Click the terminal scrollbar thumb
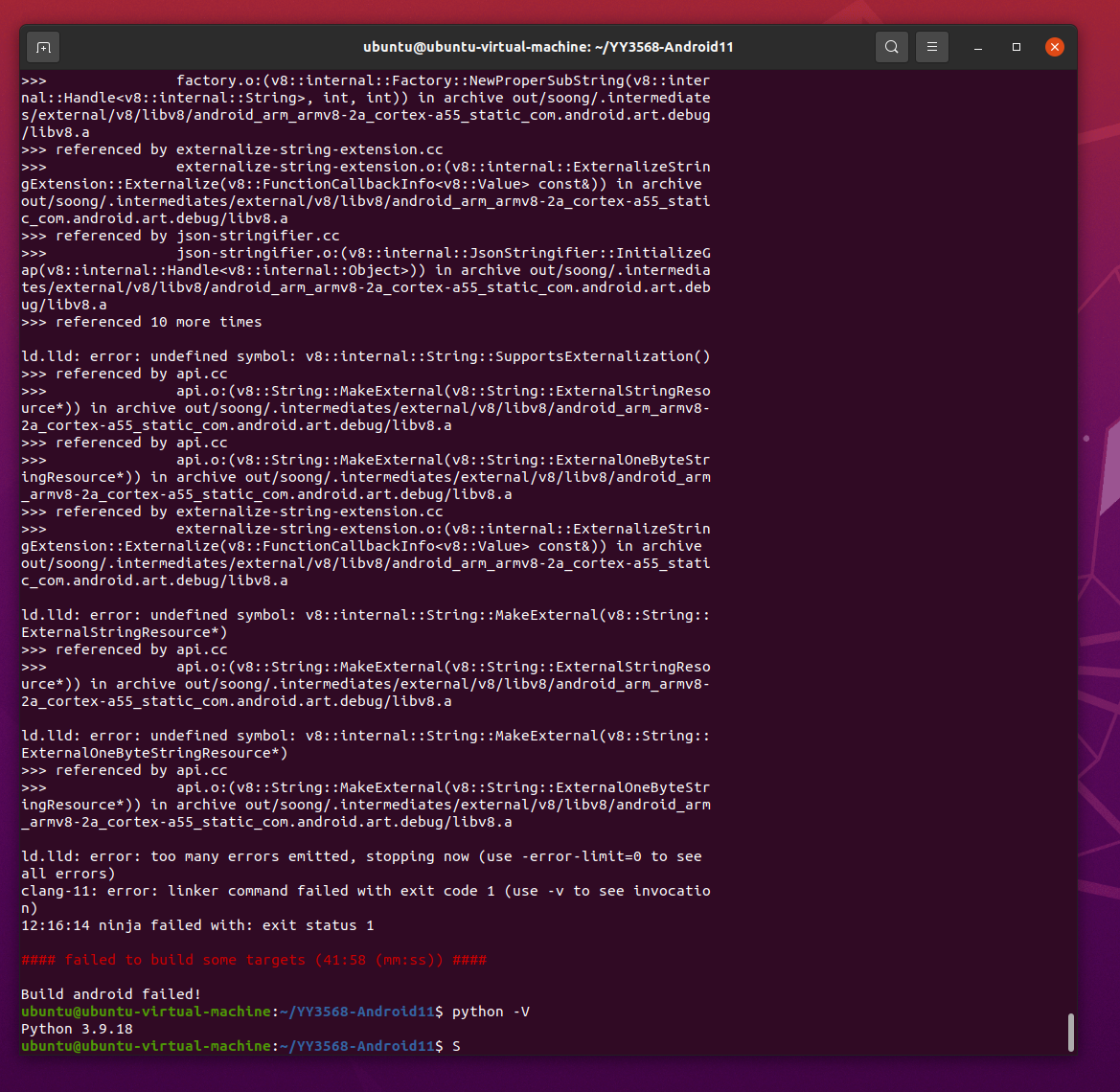The height and width of the screenshot is (1092, 1120). tap(1070, 1032)
